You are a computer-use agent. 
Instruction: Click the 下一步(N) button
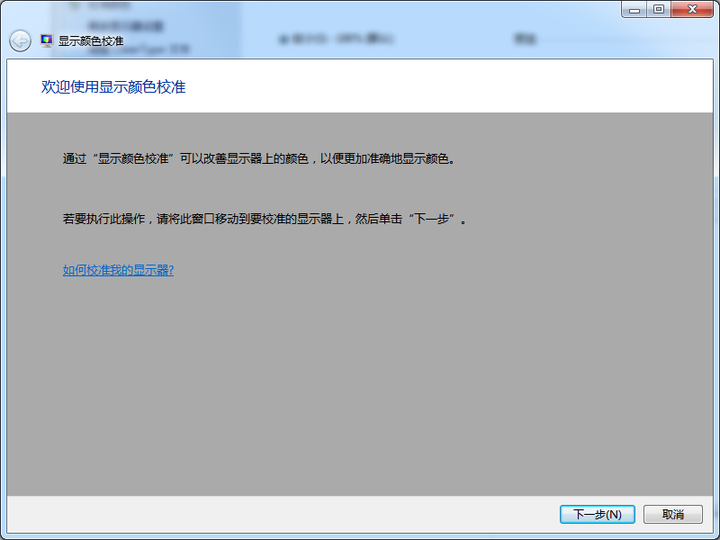(597, 514)
